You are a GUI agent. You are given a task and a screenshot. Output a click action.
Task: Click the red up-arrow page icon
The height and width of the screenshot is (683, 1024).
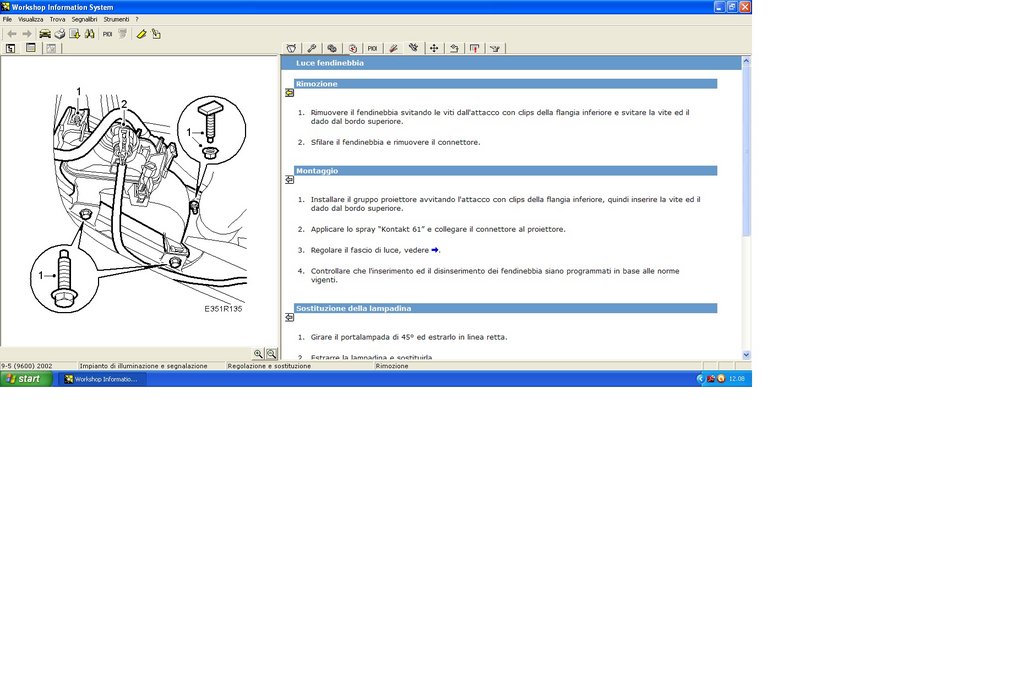(475, 48)
